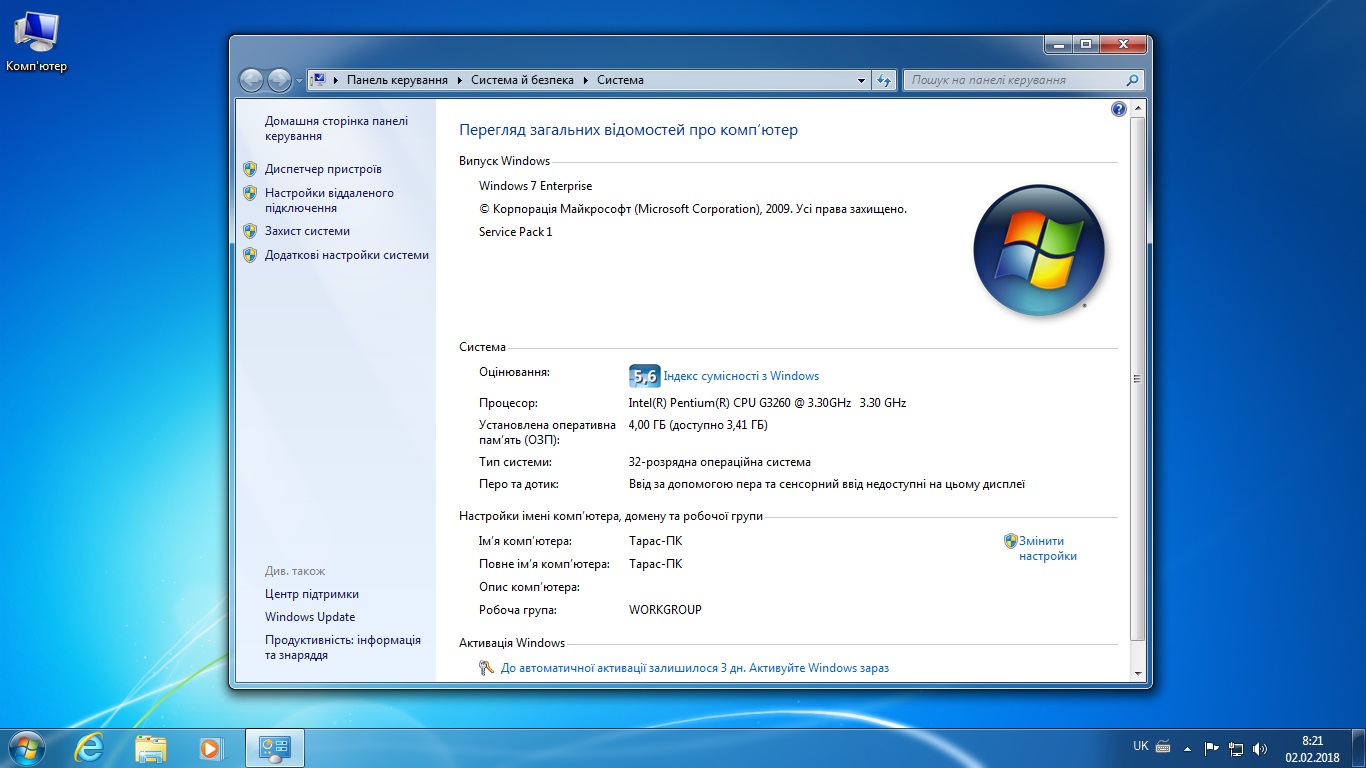The width and height of the screenshot is (1366, 768).
Task: Launch Windows Media Player from the taskbar
Action: [211, 747]
